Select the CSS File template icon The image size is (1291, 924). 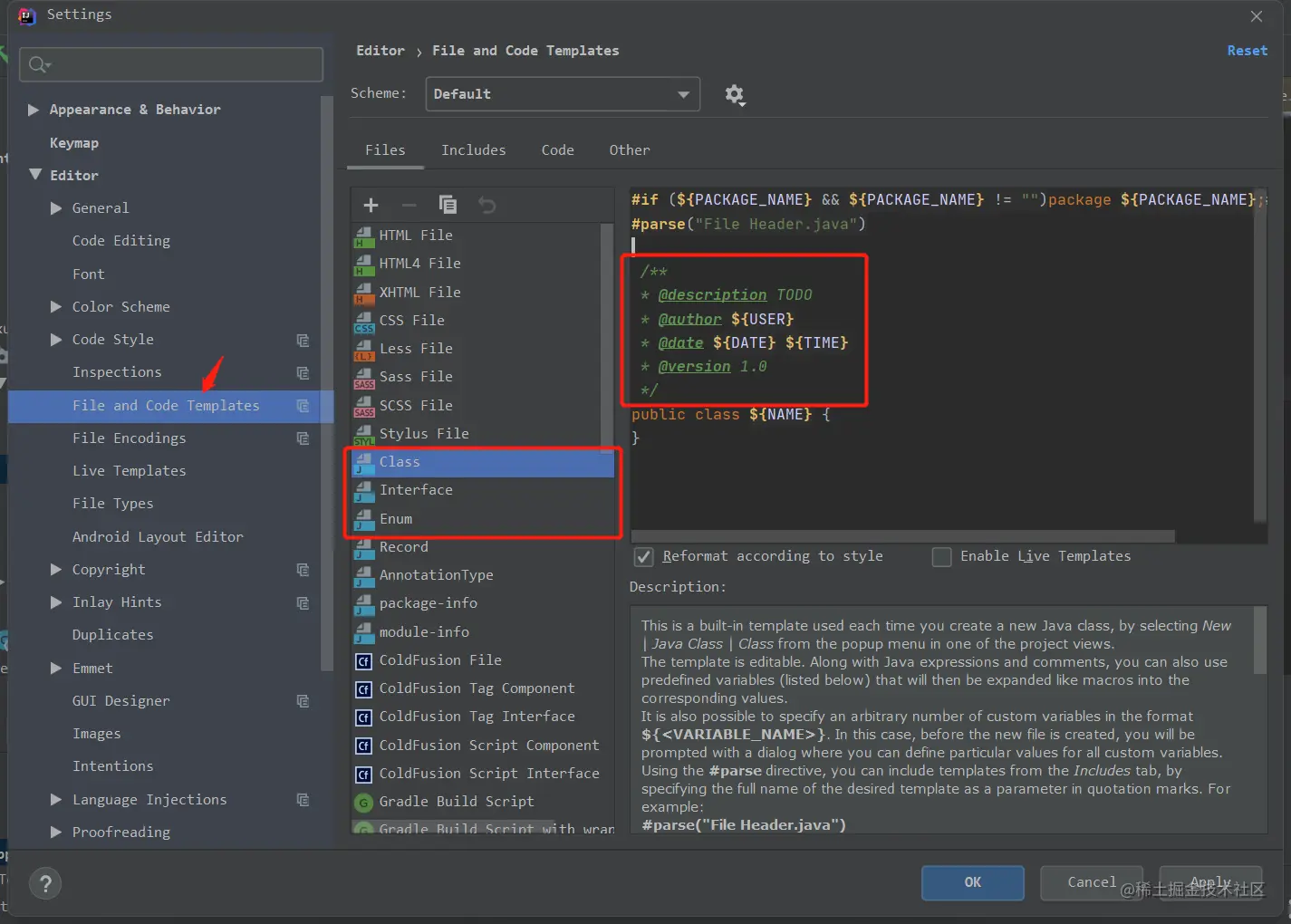[364, 322]
